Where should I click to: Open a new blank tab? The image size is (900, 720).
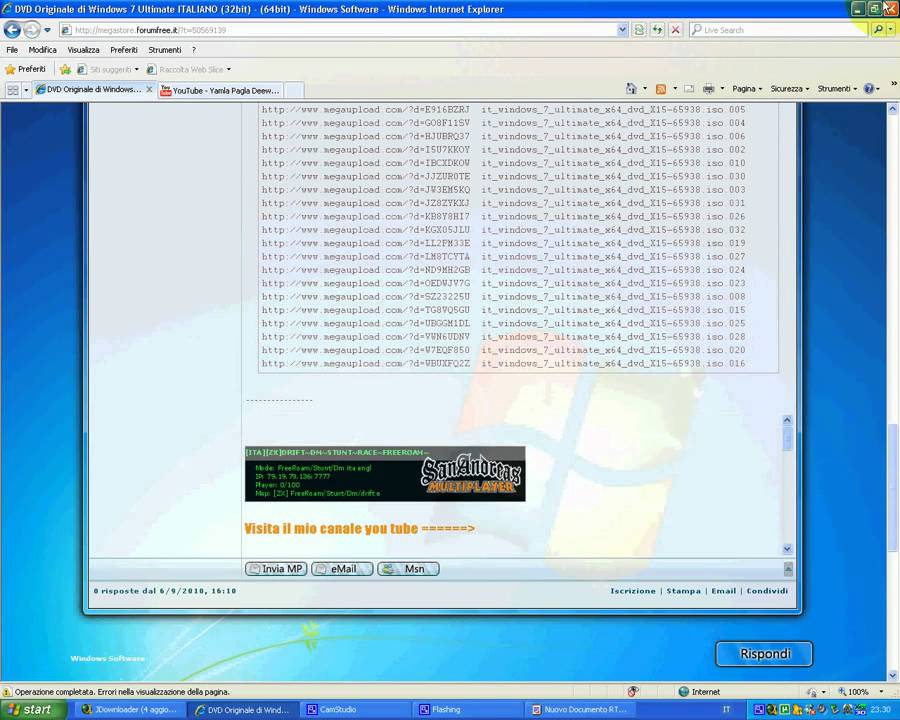click(294, 91)
